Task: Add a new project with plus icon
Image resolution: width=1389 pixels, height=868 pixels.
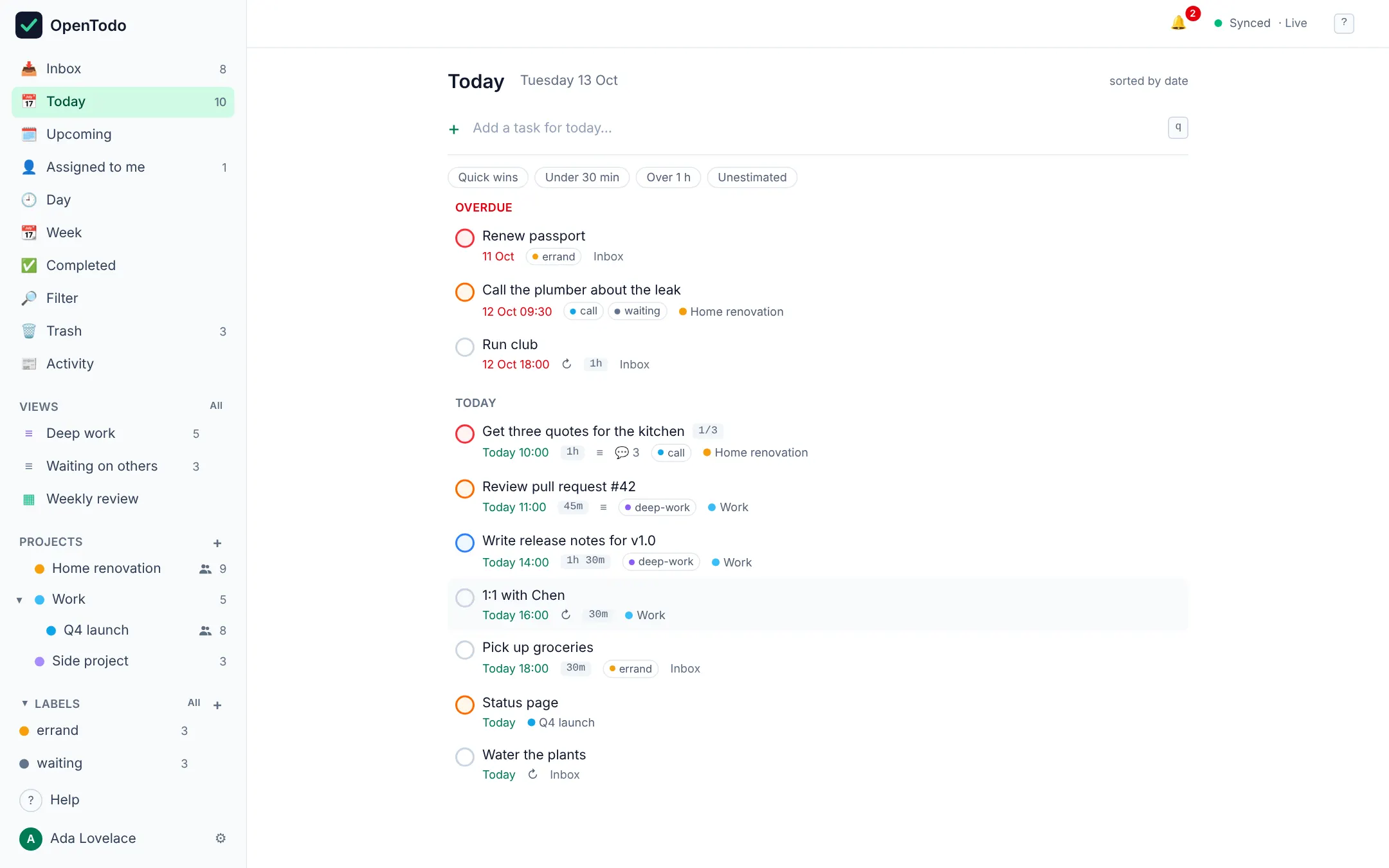Action: point(217,543)
